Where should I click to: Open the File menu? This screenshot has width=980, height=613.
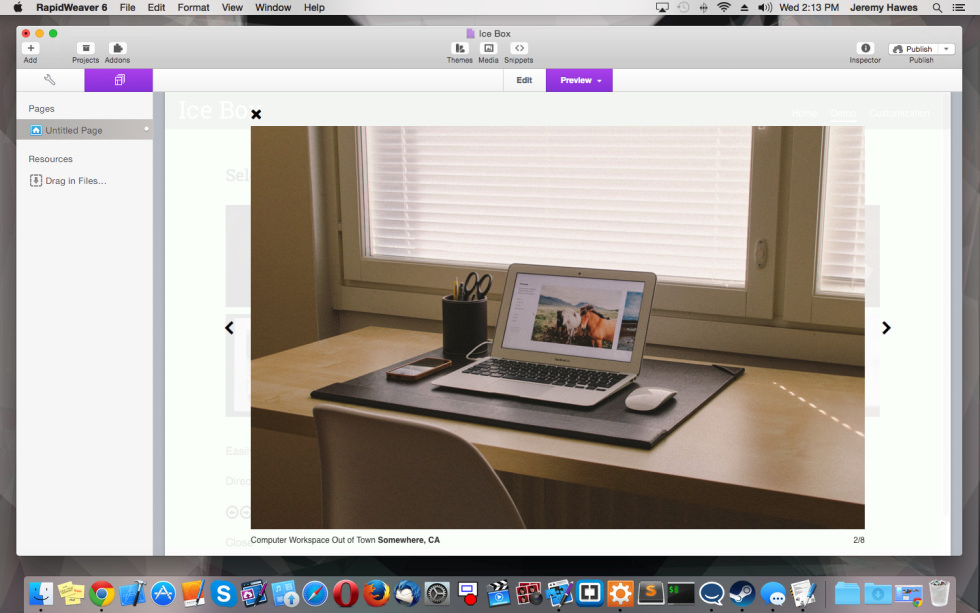pos(128,7)
